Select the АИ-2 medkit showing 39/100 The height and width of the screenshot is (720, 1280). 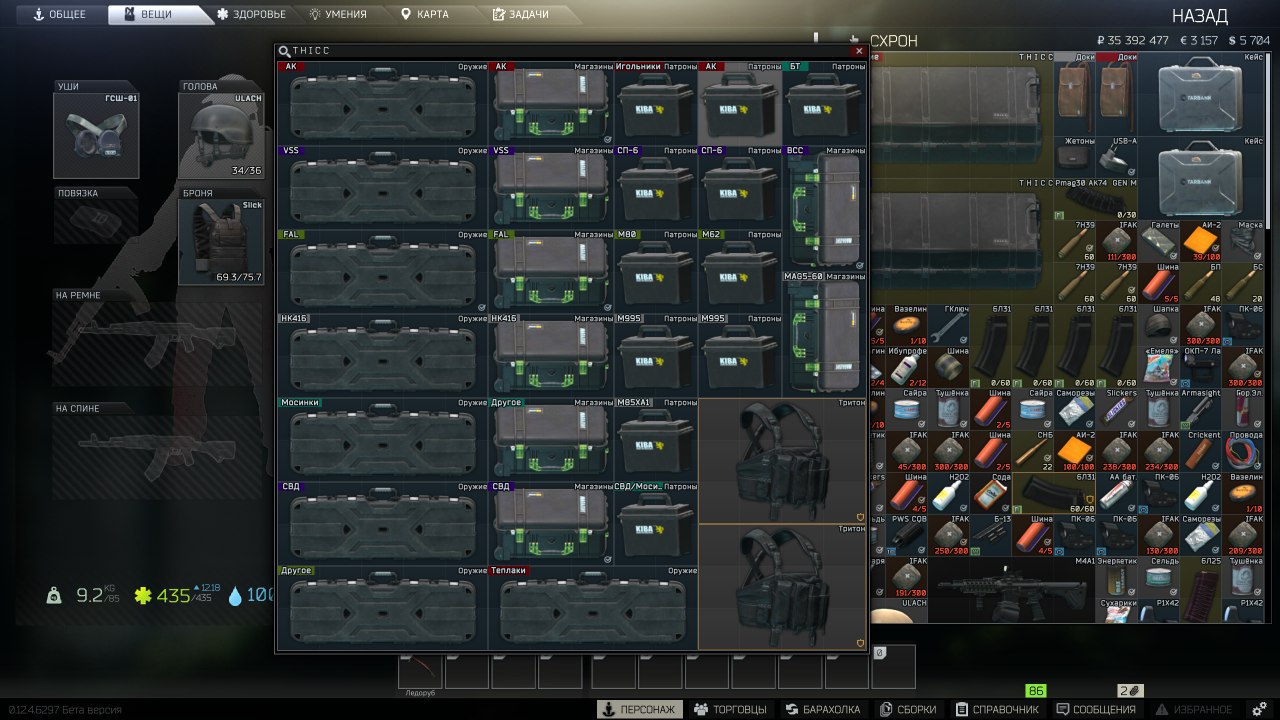1201,242
